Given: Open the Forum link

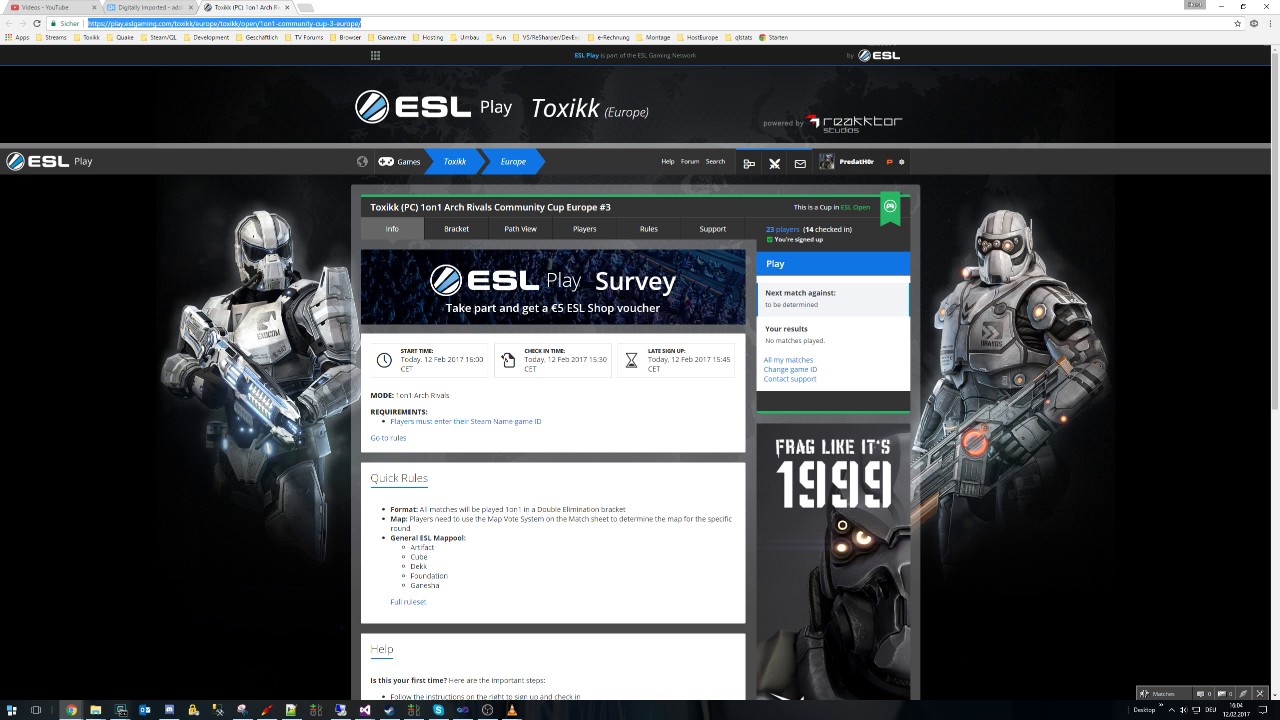Looking at the screenshot, I should 690,161.
